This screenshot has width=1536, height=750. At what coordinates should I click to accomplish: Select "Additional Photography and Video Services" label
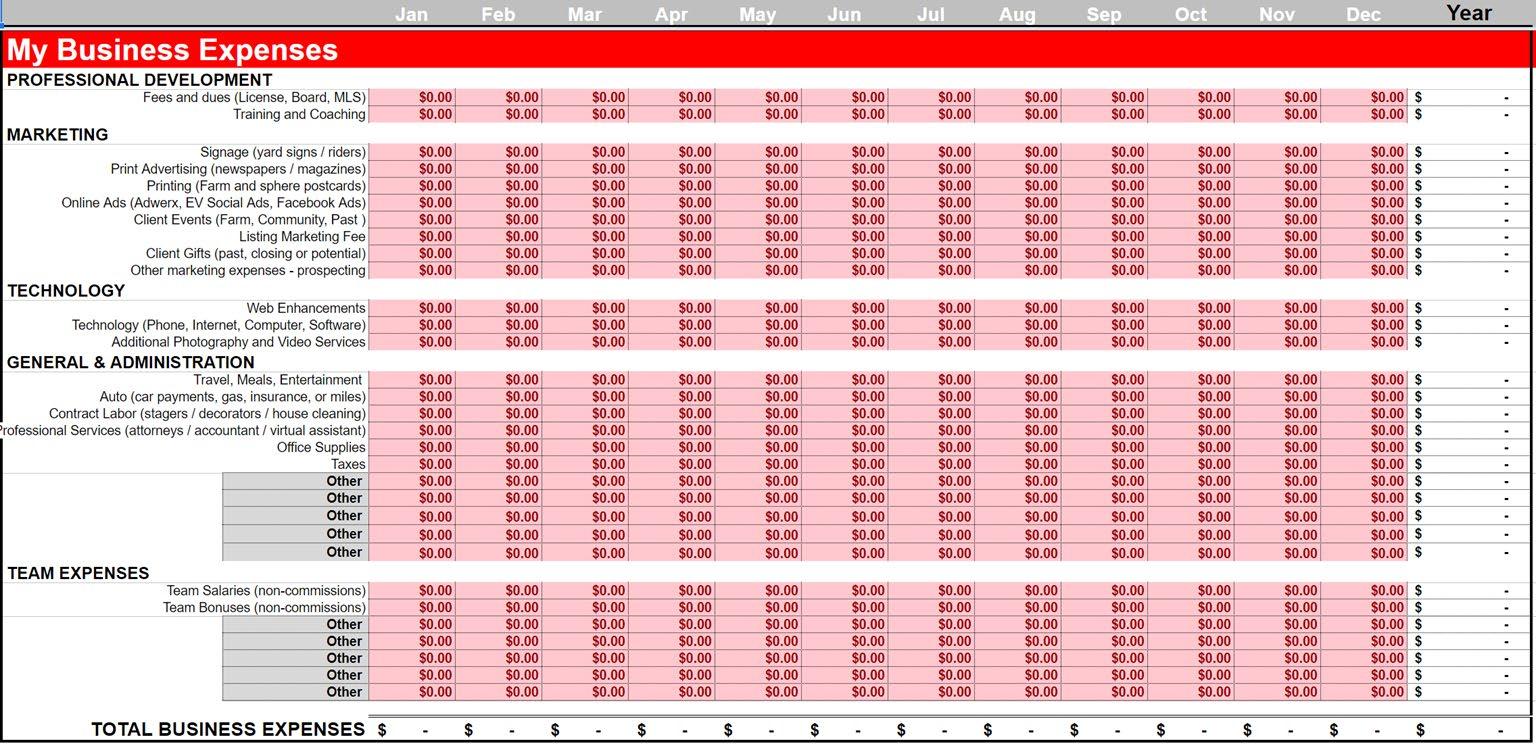click(x=239, y=343)
